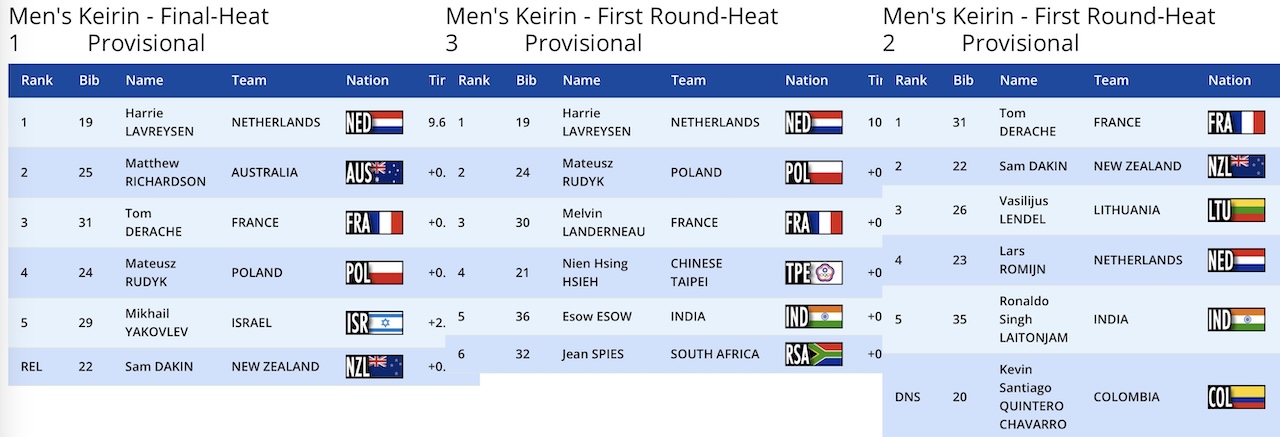1280x437 pixels.
Task: Select the TPE Chinese Taipei flag
Action: click(x=814, y=272)
